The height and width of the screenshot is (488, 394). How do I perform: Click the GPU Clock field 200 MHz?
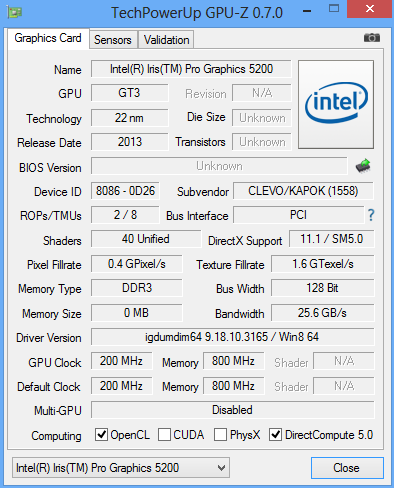121,361
